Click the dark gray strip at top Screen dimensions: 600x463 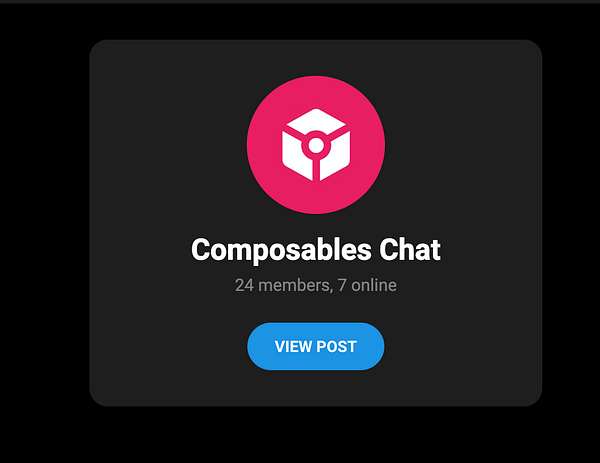tap(300, 2)
